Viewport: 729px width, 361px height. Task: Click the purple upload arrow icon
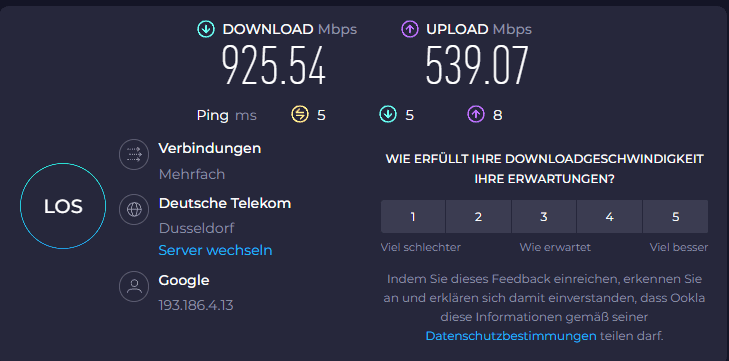click(410, 29)
